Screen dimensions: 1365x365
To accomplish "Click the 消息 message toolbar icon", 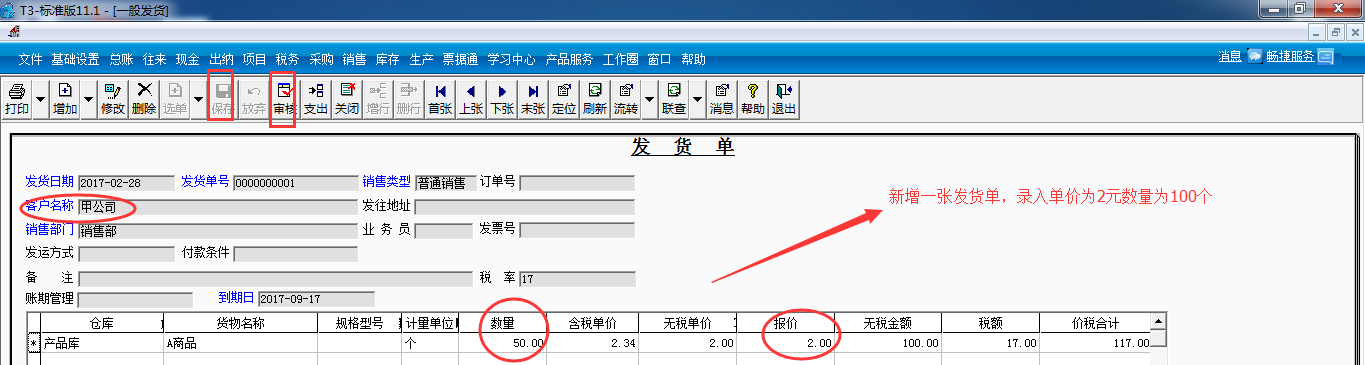I will (721, 98).
